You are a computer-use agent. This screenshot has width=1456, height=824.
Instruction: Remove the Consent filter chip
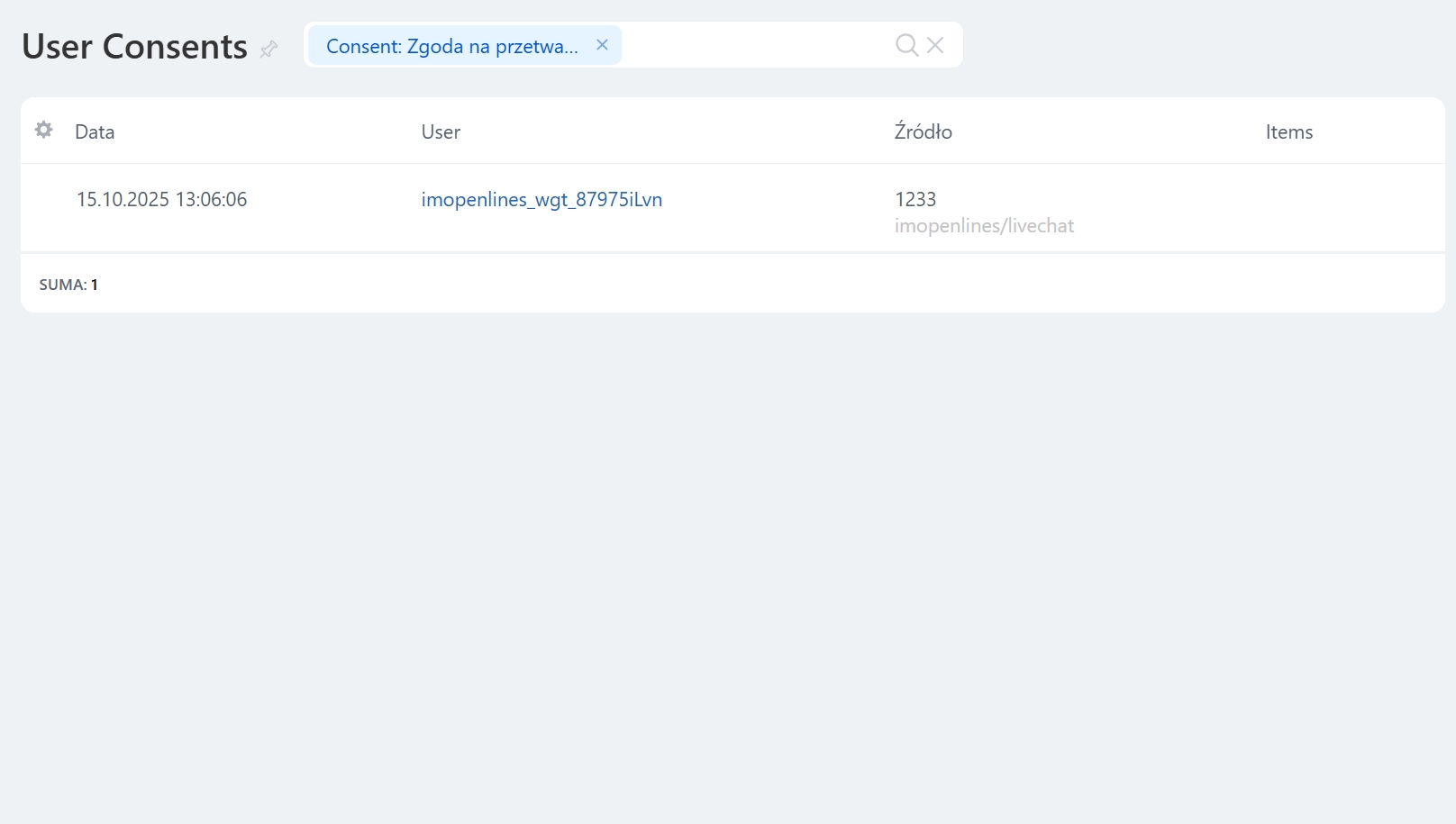point(602,45)
